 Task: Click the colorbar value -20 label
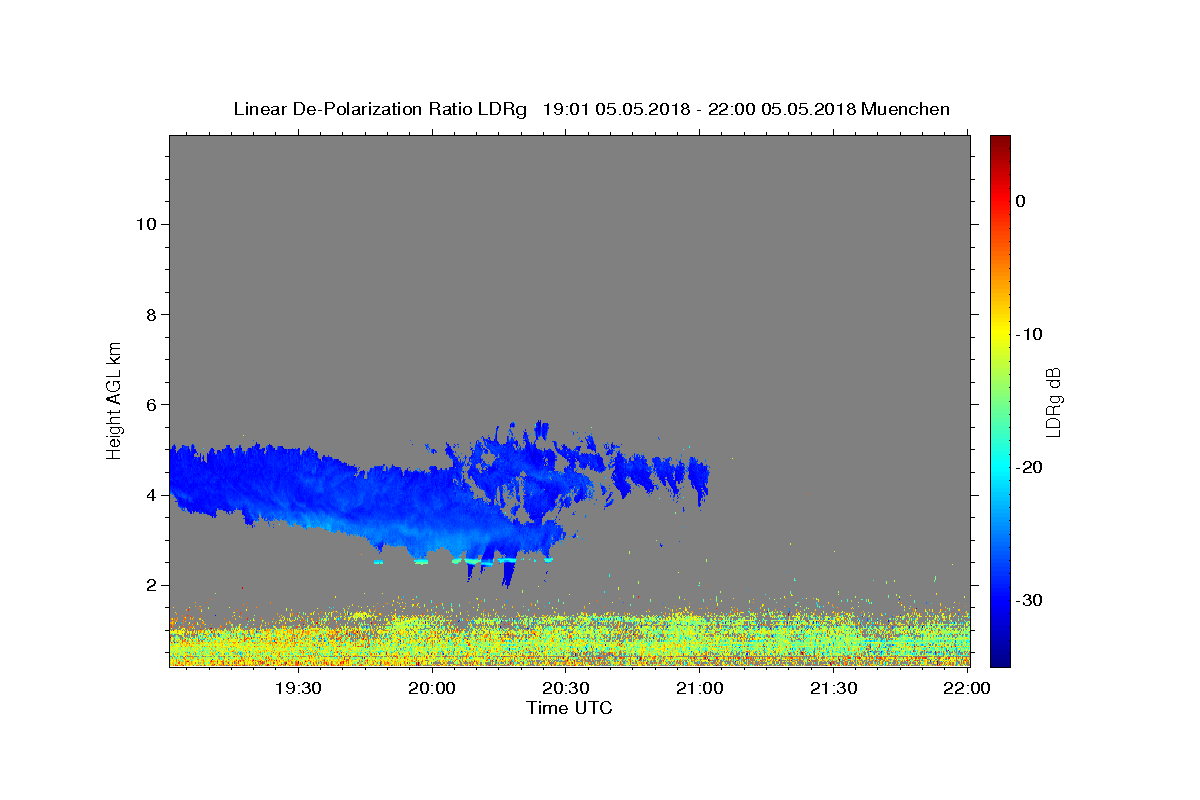coord(1029,467)
